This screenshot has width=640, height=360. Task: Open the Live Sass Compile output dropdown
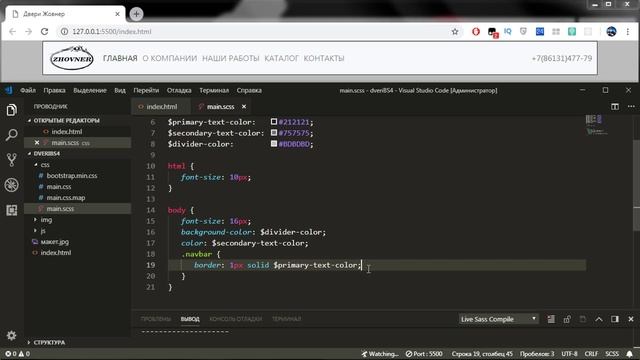point(498,319)
